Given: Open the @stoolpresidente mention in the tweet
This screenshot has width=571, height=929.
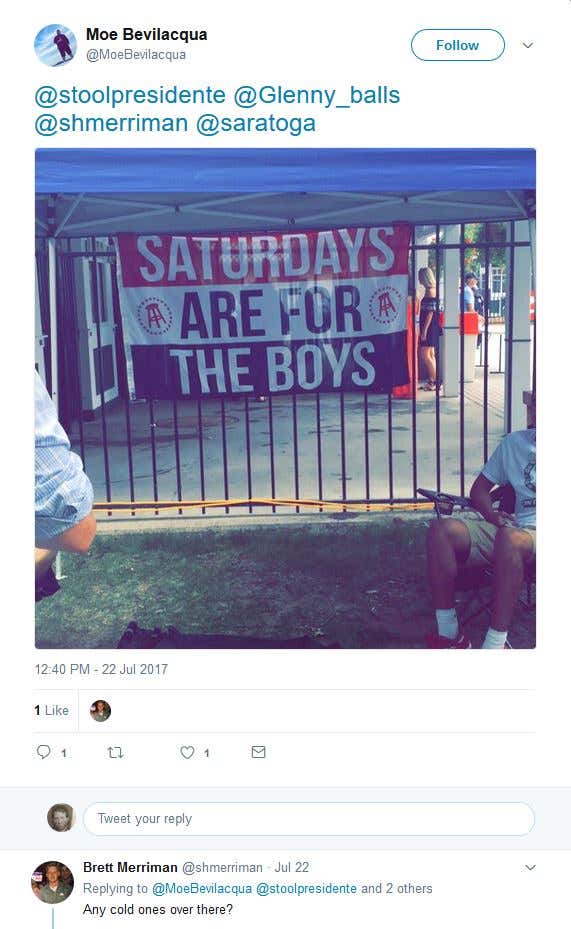Looking at the screenshot, I should point(130,95).
